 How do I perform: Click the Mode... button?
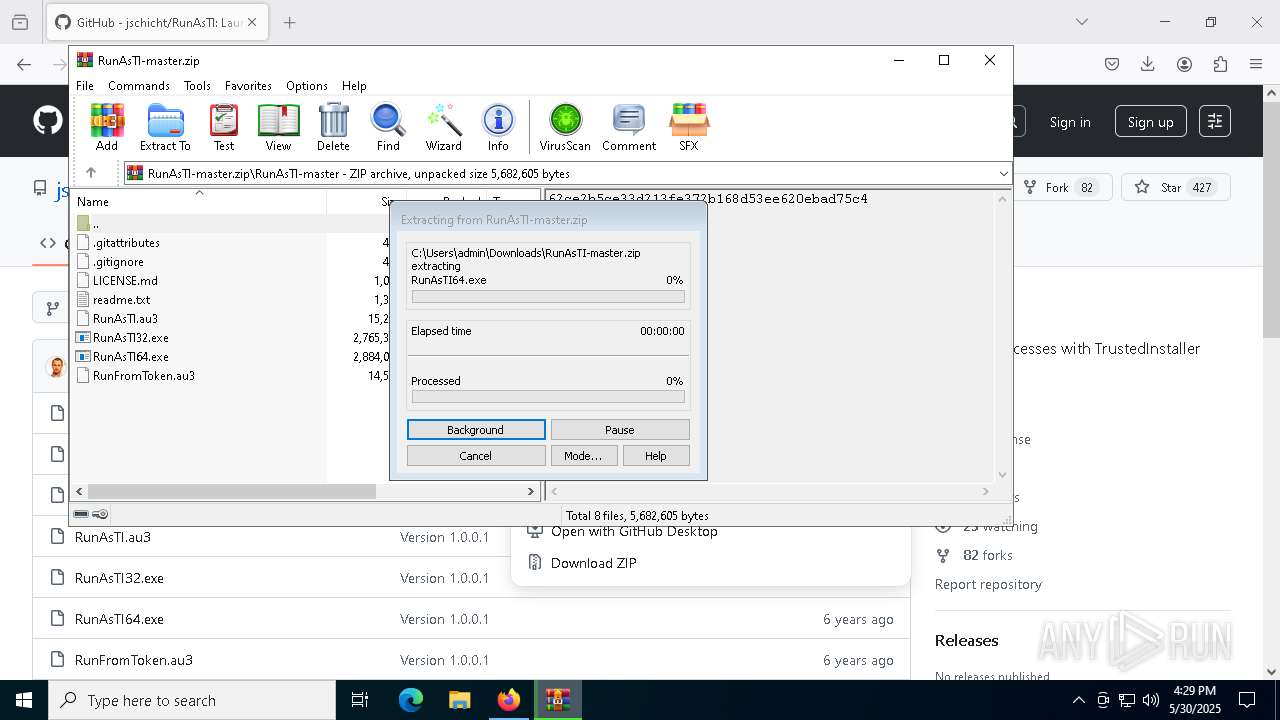click(583, 455)
